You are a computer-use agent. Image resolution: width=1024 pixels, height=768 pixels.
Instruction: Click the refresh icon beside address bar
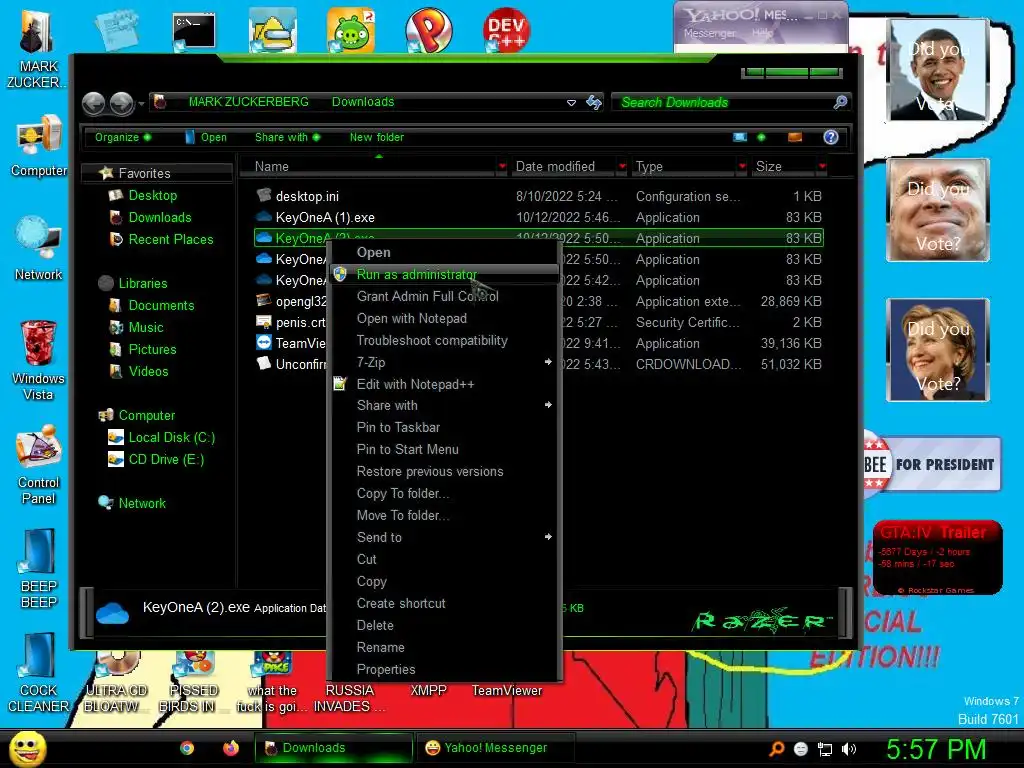point(594,103)
